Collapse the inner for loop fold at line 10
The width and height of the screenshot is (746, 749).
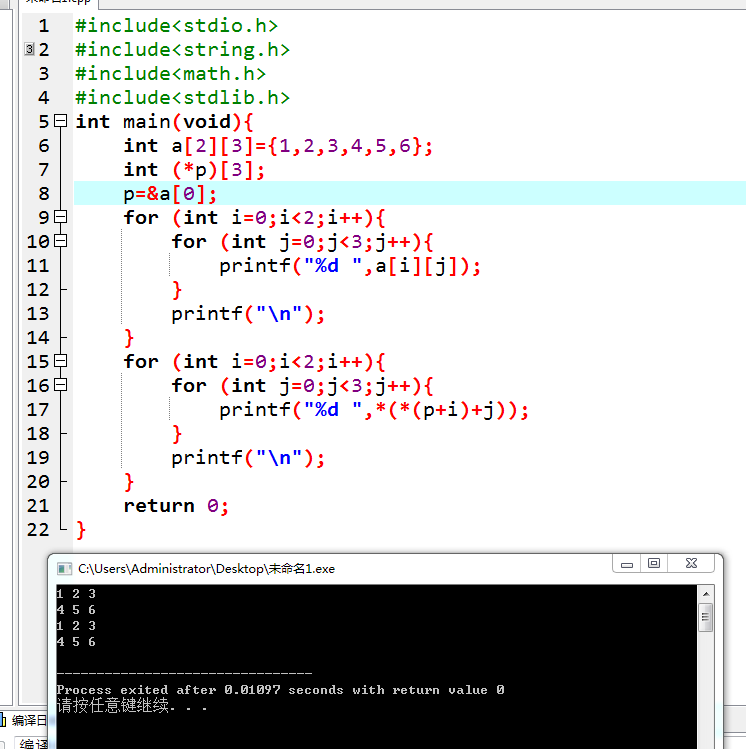[x=60, y=241]
